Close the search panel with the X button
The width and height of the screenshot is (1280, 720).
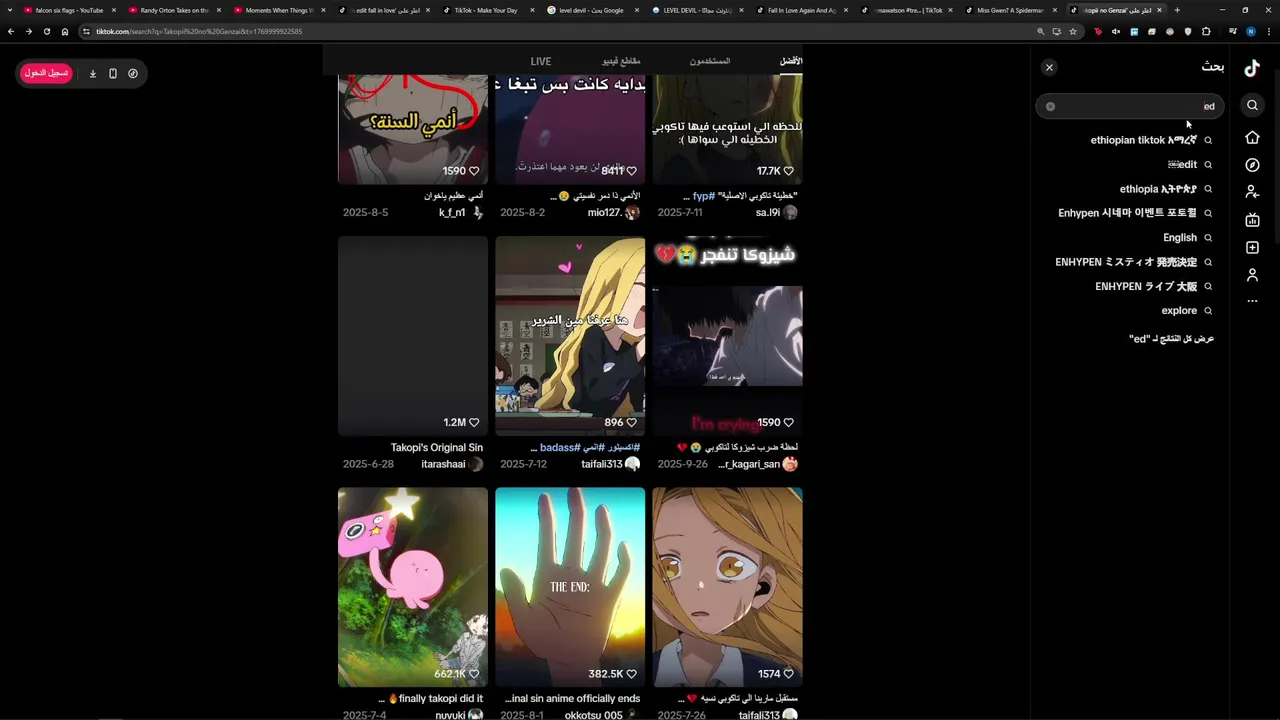[x=1049, y=67]
